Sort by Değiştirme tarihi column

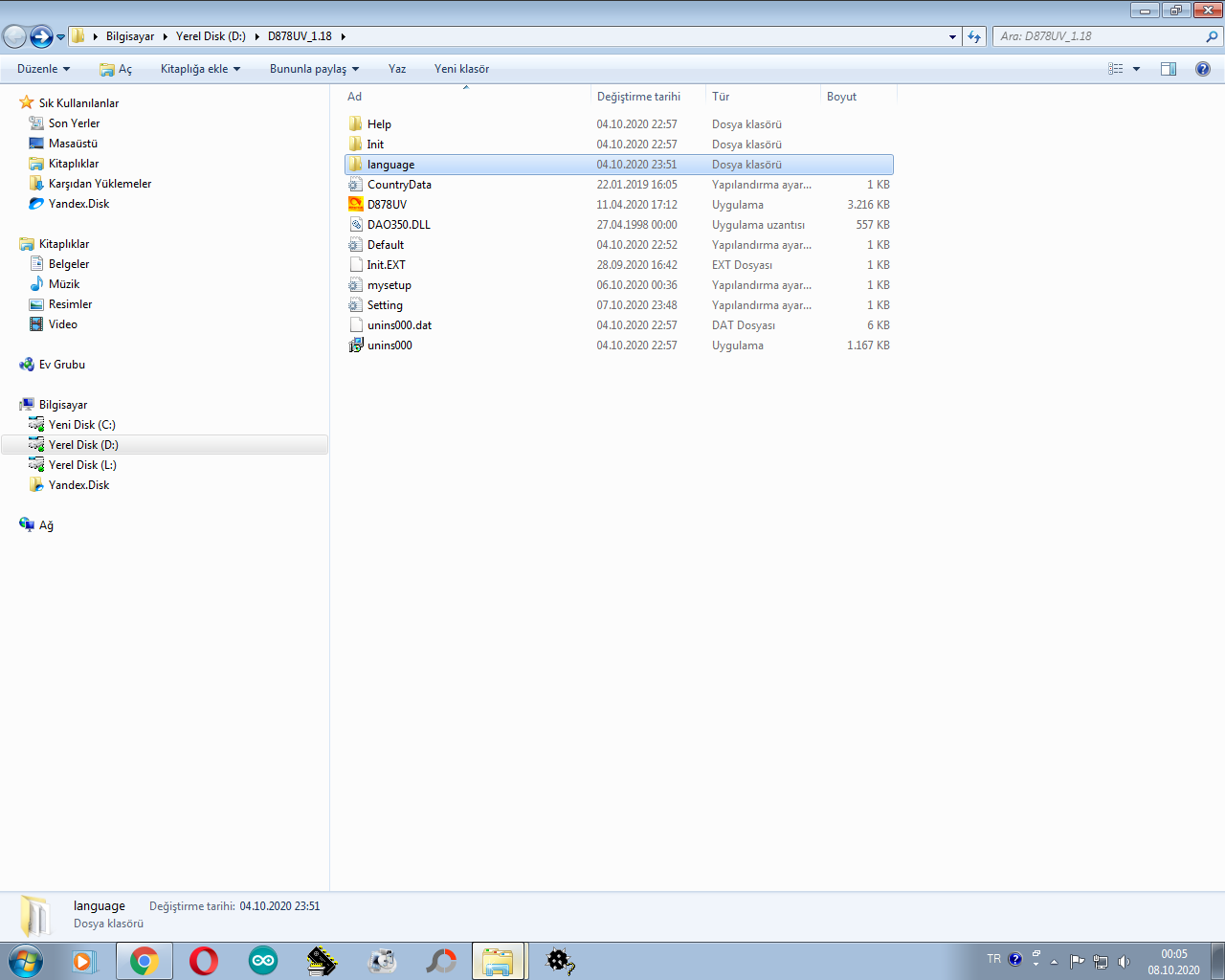(648, 97)
